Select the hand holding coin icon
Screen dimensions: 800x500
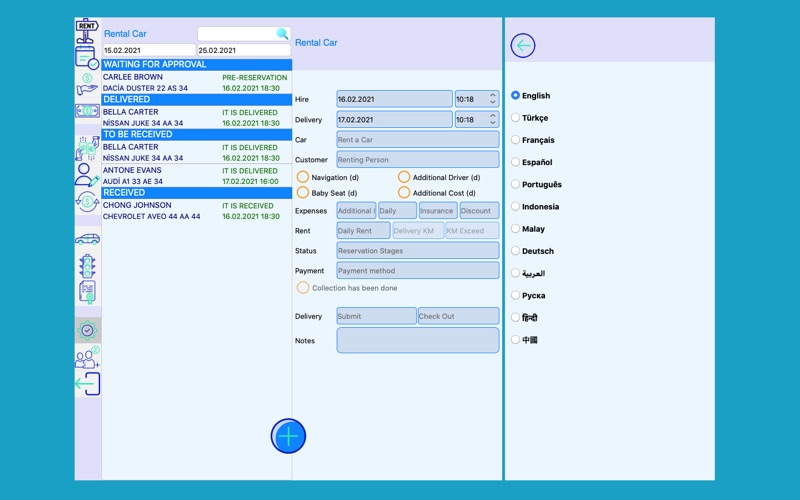(87, 85)
